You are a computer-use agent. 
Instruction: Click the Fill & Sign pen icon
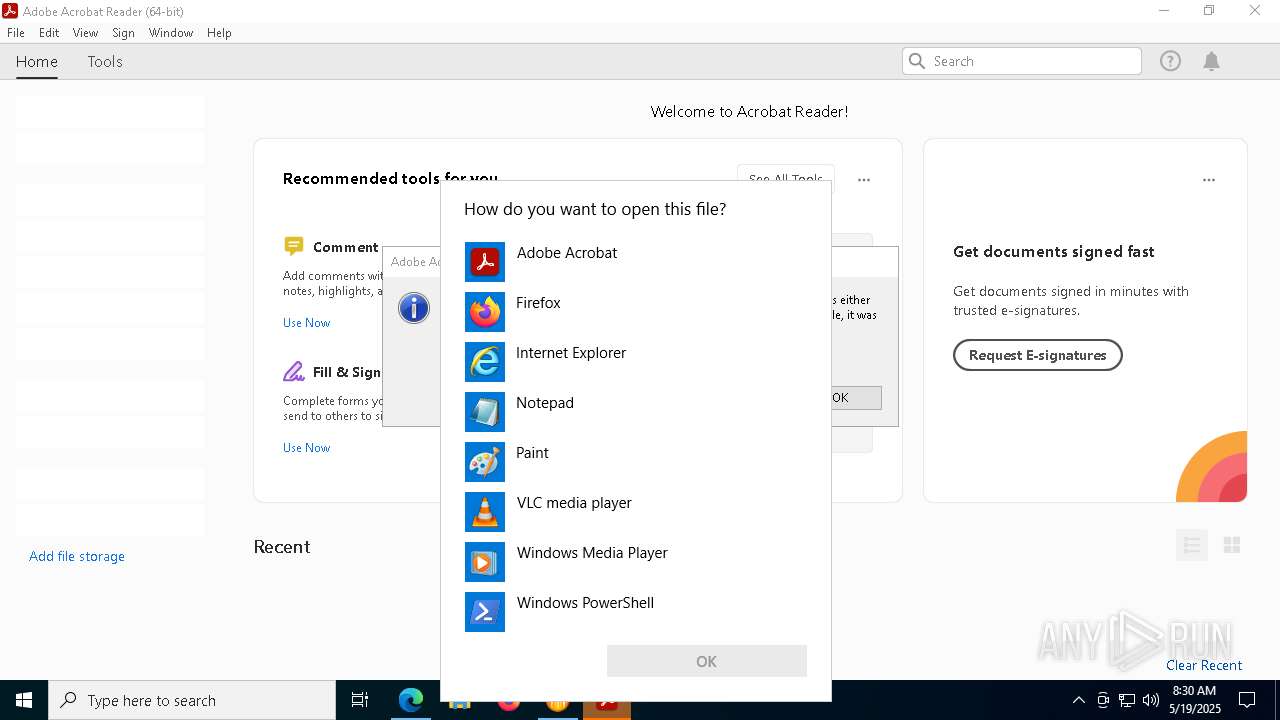293,372
